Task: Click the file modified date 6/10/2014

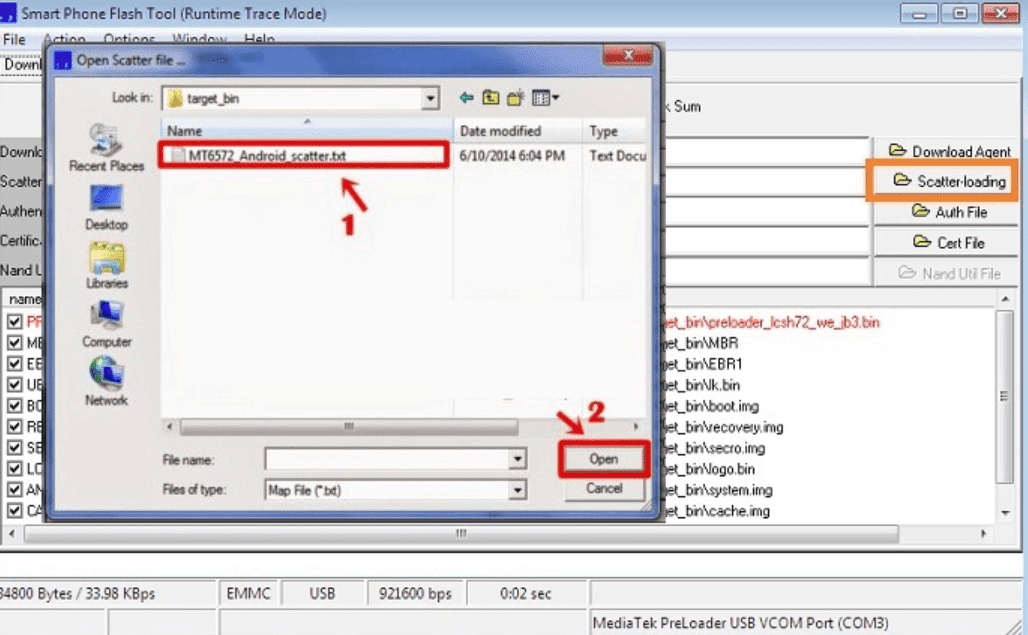Action: click(x=512, y=155)
